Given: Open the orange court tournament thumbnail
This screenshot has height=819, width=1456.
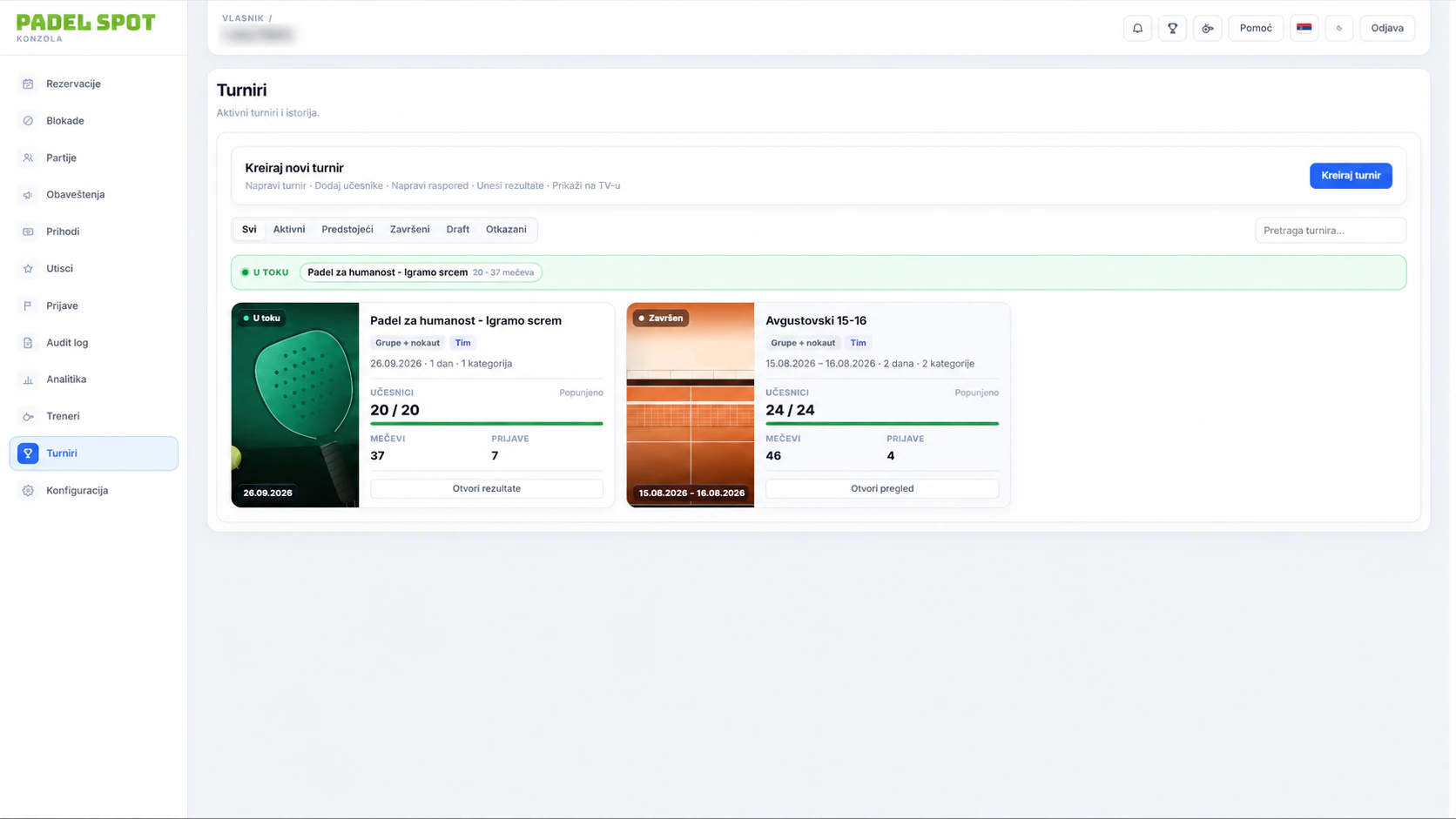Looking at the screenshot, I should (691, 405).
